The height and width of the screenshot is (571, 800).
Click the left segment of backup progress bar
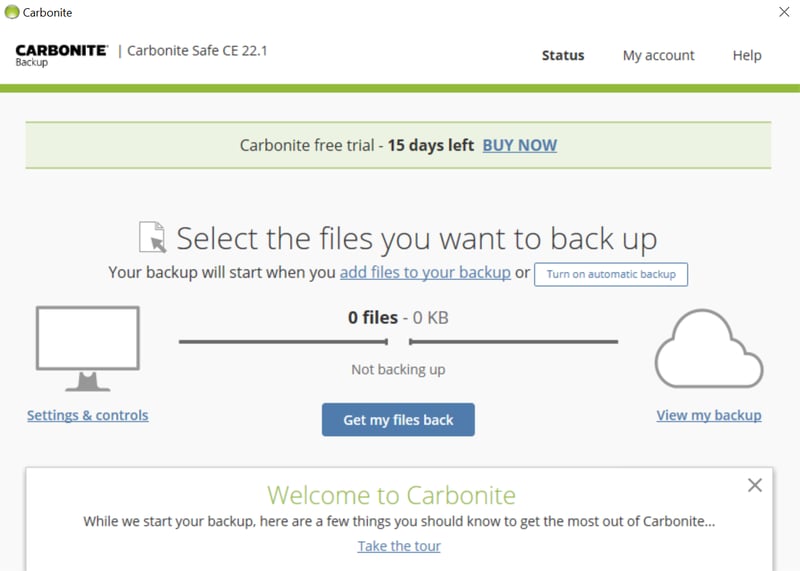(283, 342)
